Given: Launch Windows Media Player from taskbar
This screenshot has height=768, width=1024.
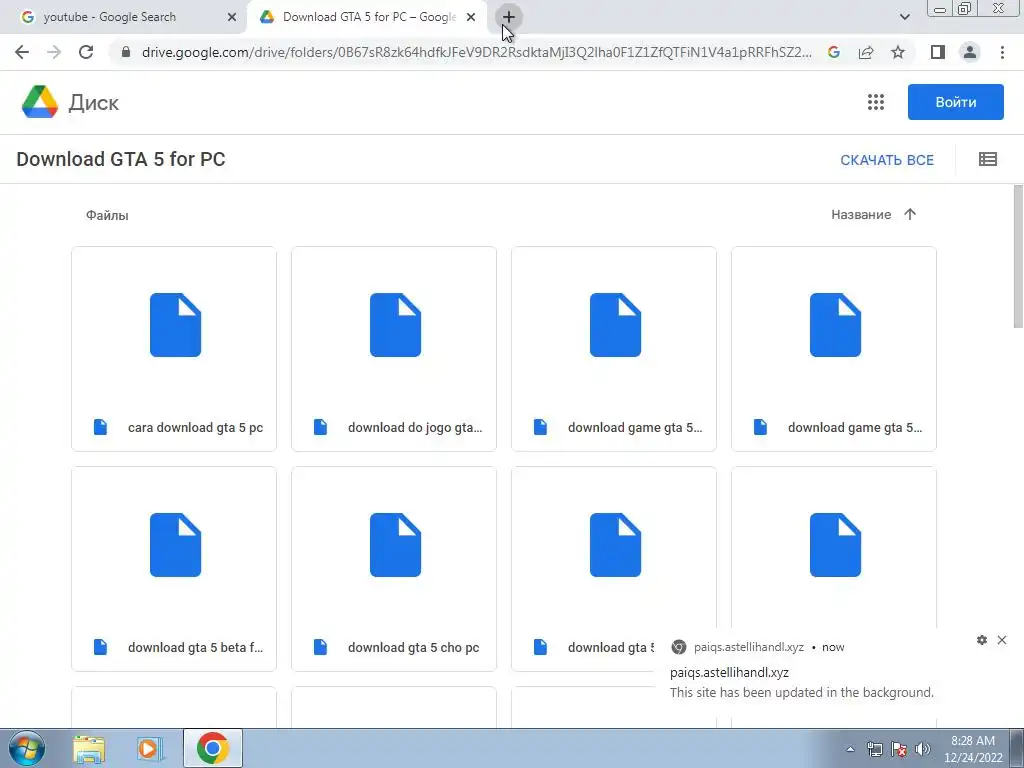Looking at the screenshot, I should pyautogui.click(x=149, y=748).
